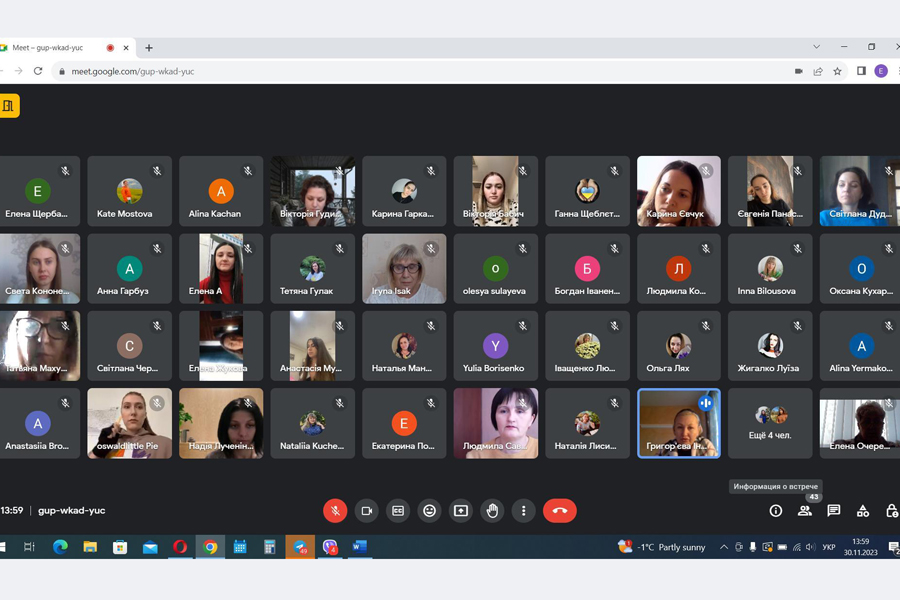Select Карина Євчук's video tile
Viewport: 900px width, 600px height.
(679, 191)
